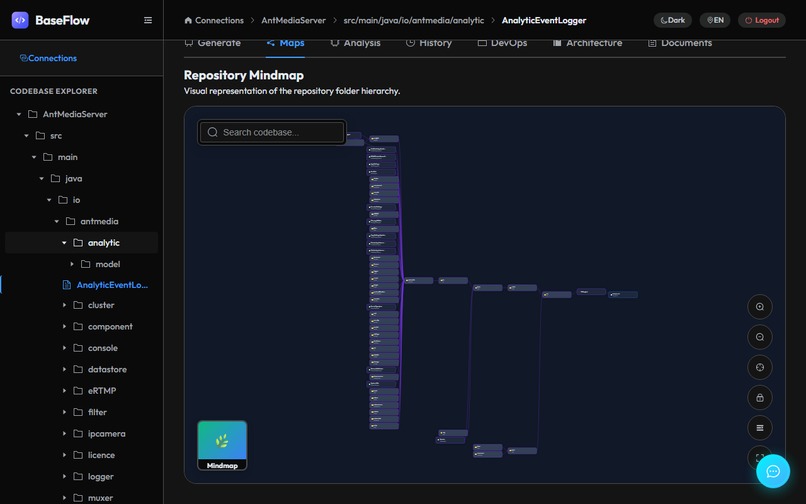806x504 pixels.
Task: Select the datastore folder label
Action: (107, 369)
